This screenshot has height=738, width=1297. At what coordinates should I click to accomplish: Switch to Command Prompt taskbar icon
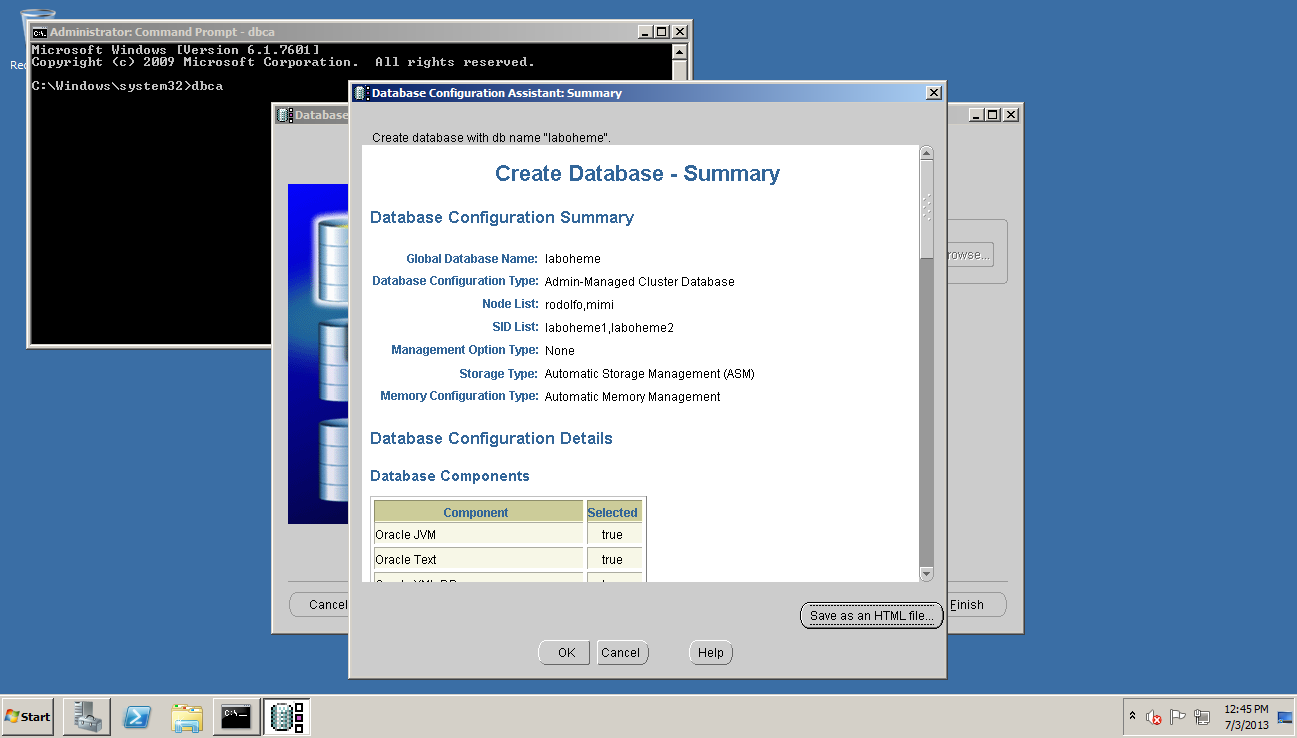[236, 716]
